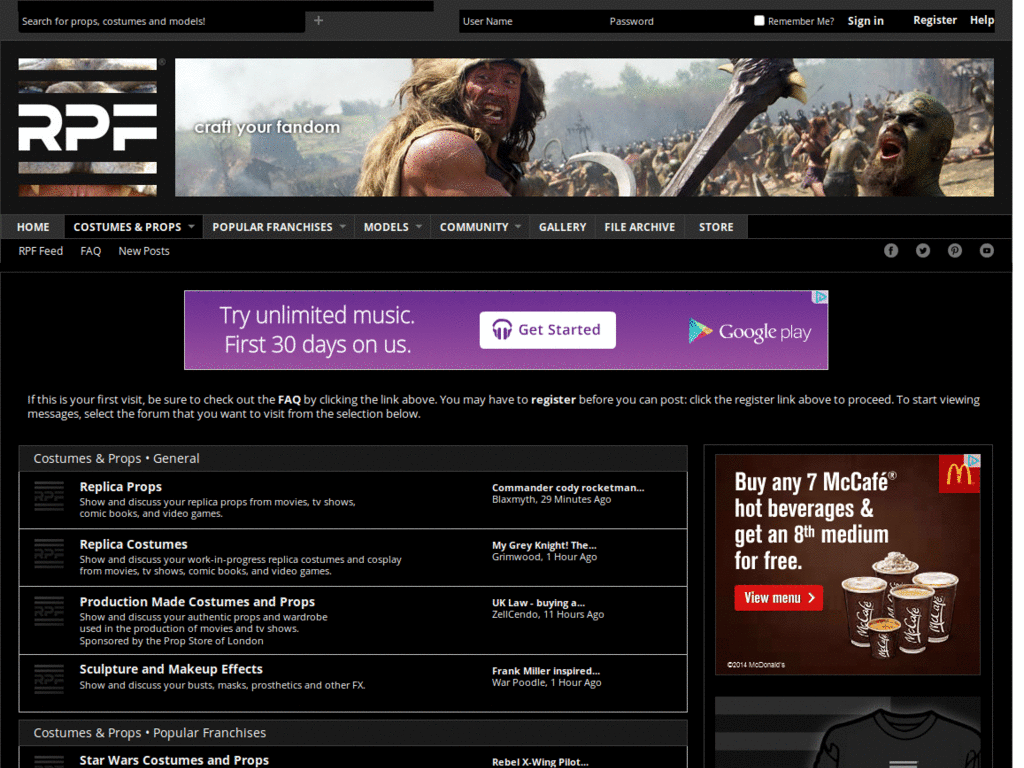This screenshot has height=768, width=1024.
Task: Click the RPF logo
Action: (88, 127)
